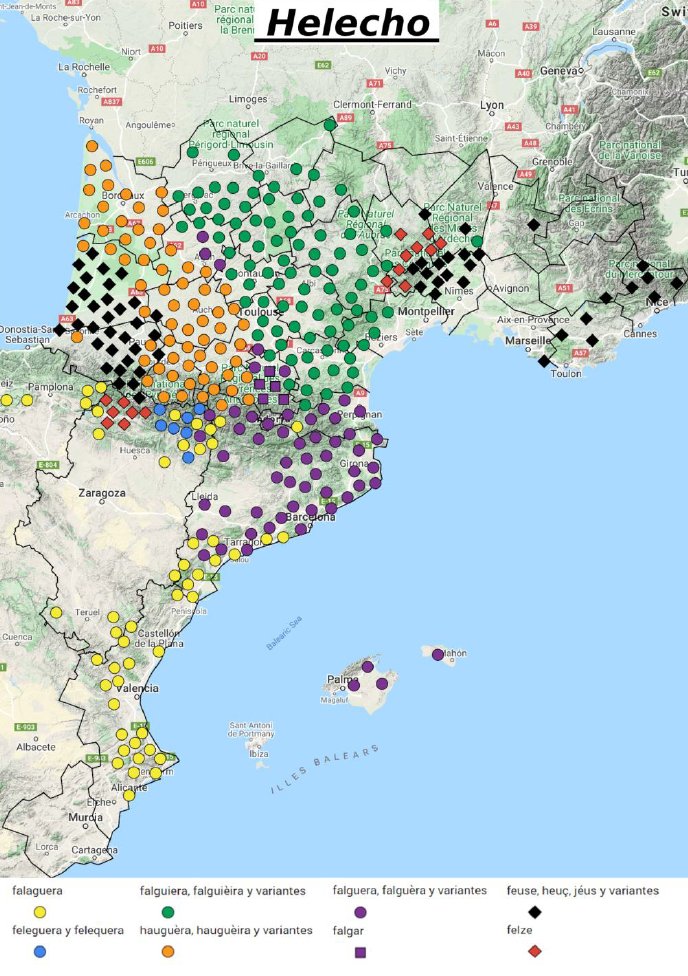The width and height of the screenshot is (688, 976).
Task: Click the yellow circle under falaguera legend
Action: tap(40, 912)
